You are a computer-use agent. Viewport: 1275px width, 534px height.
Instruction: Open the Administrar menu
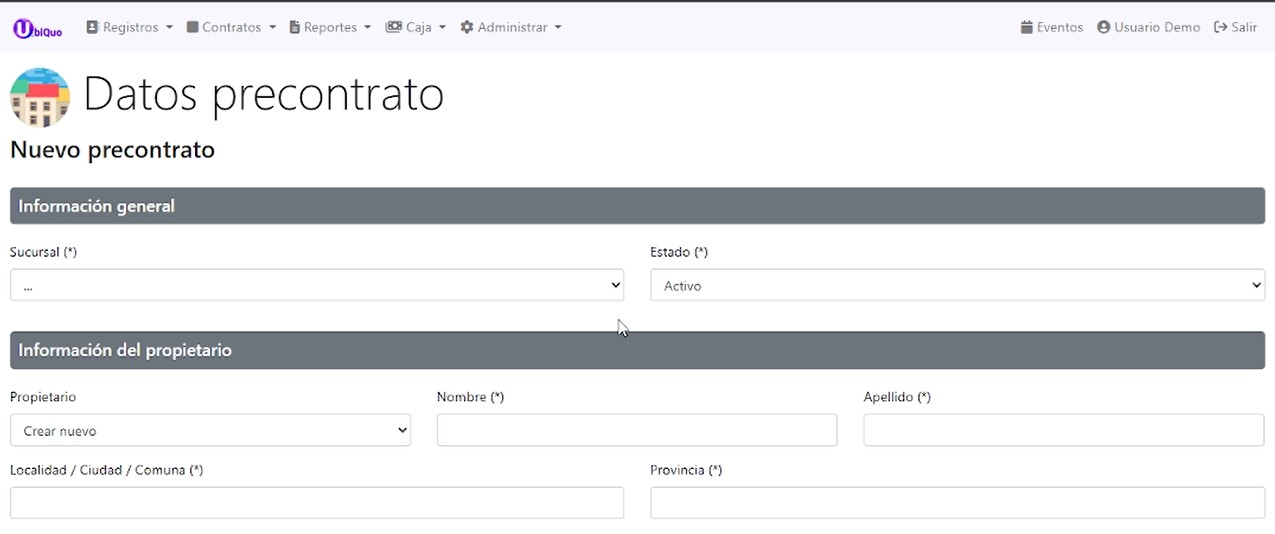tap(511, 28)
